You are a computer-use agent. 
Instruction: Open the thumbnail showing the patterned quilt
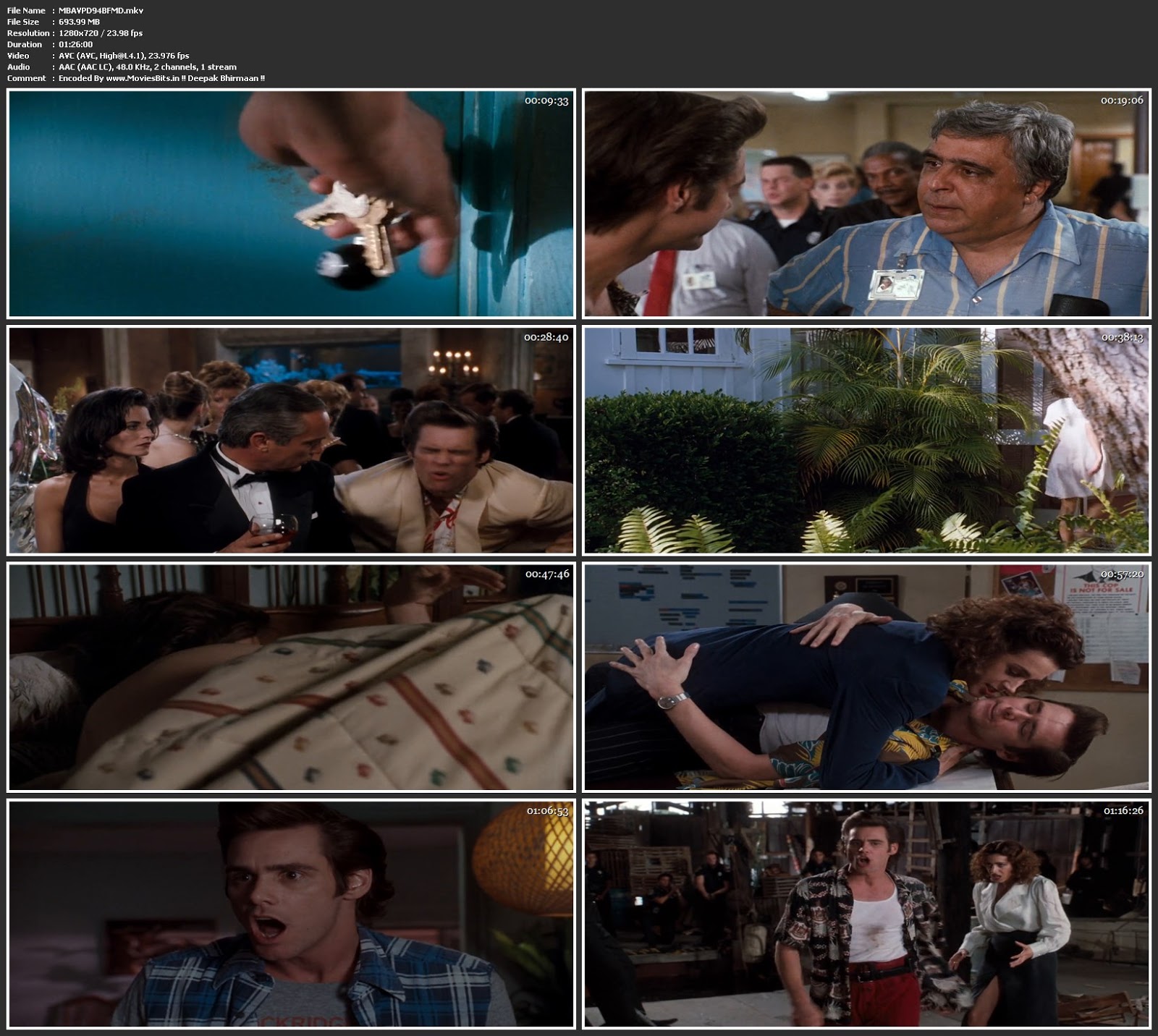tap(290, 677)
